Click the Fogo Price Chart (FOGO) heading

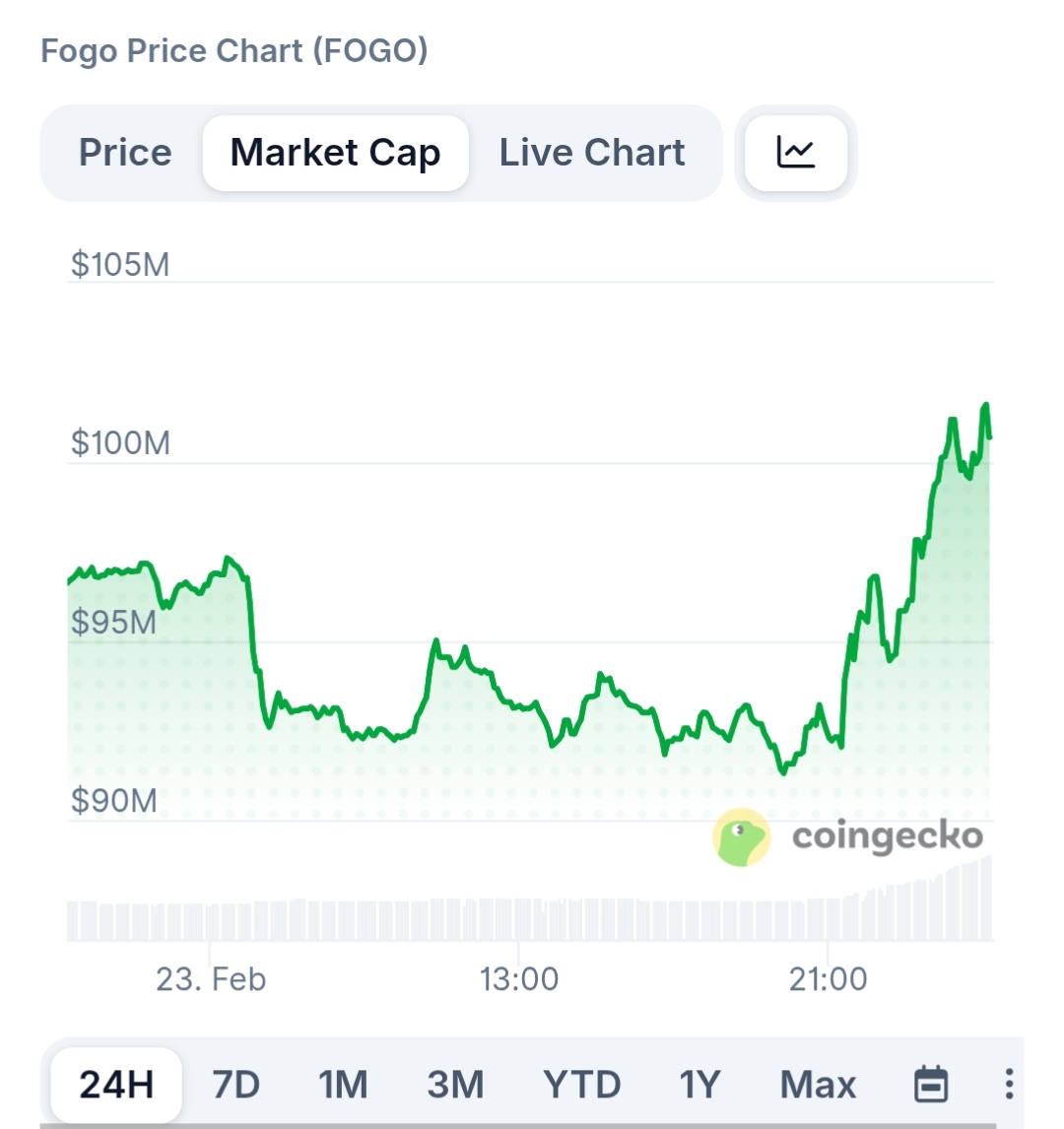[234, 50]
